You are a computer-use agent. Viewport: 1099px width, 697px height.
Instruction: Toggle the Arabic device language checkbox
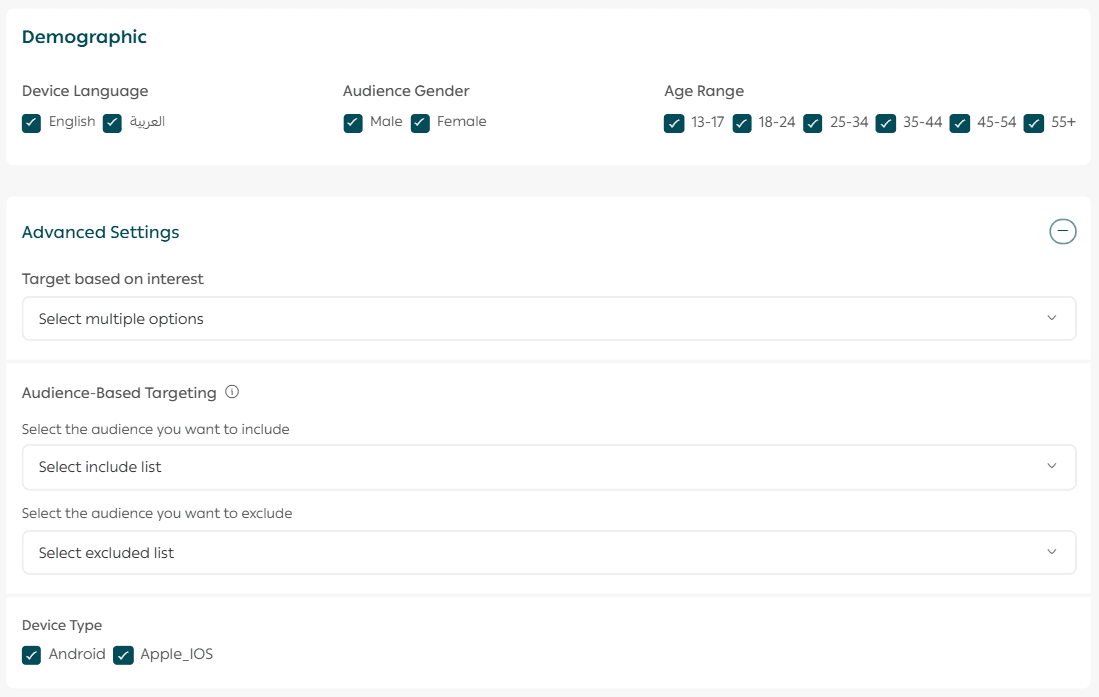(x=113, y=123)
